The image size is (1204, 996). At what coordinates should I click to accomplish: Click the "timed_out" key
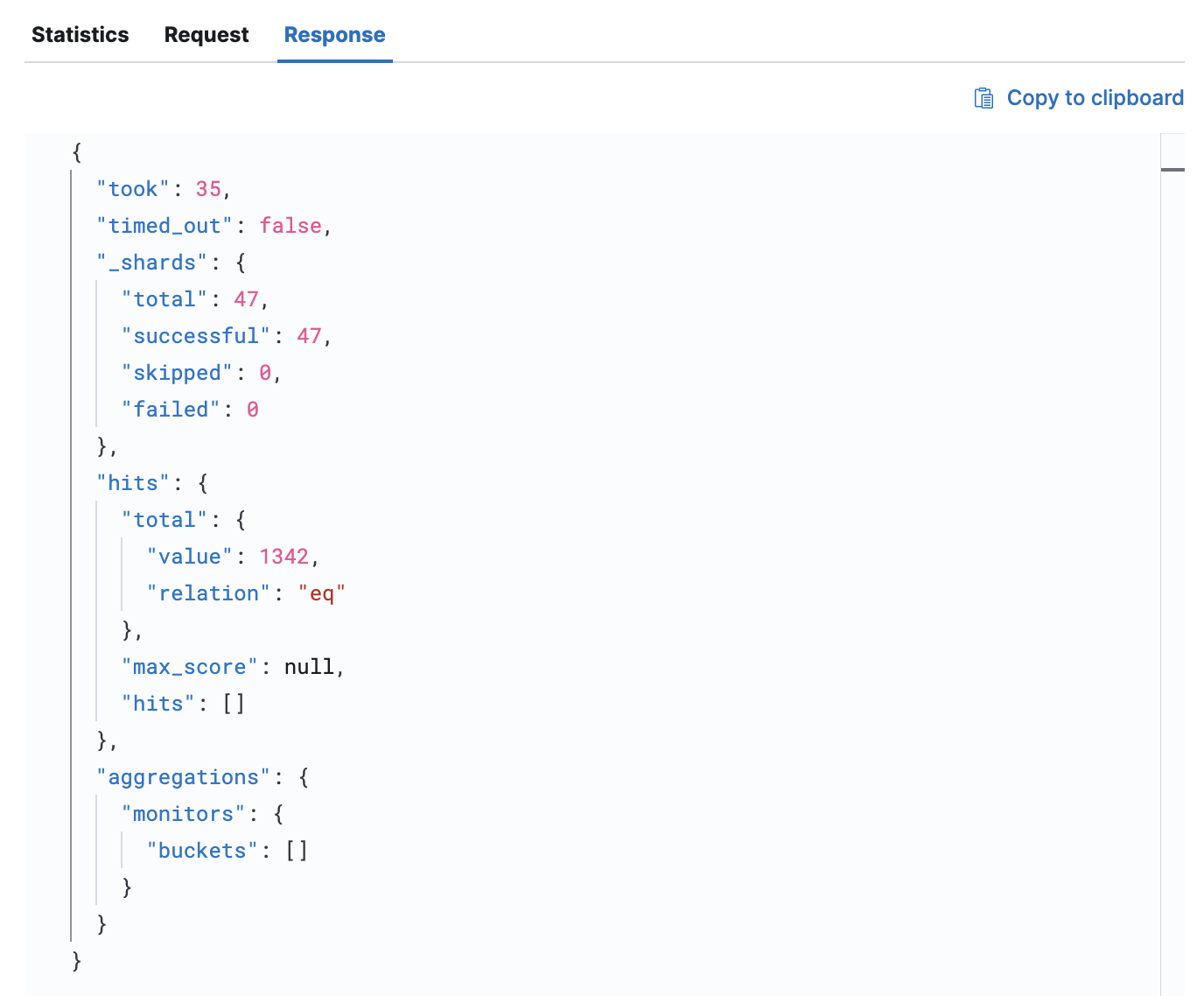point(164,226)
